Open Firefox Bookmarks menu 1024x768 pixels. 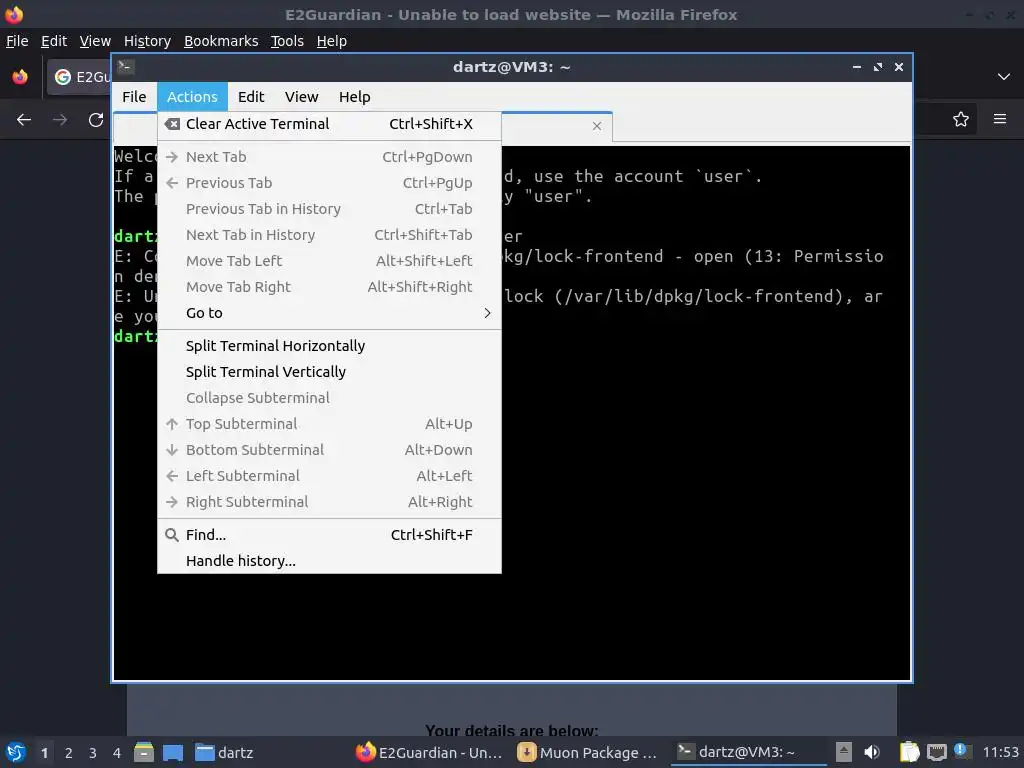point(221,41)
